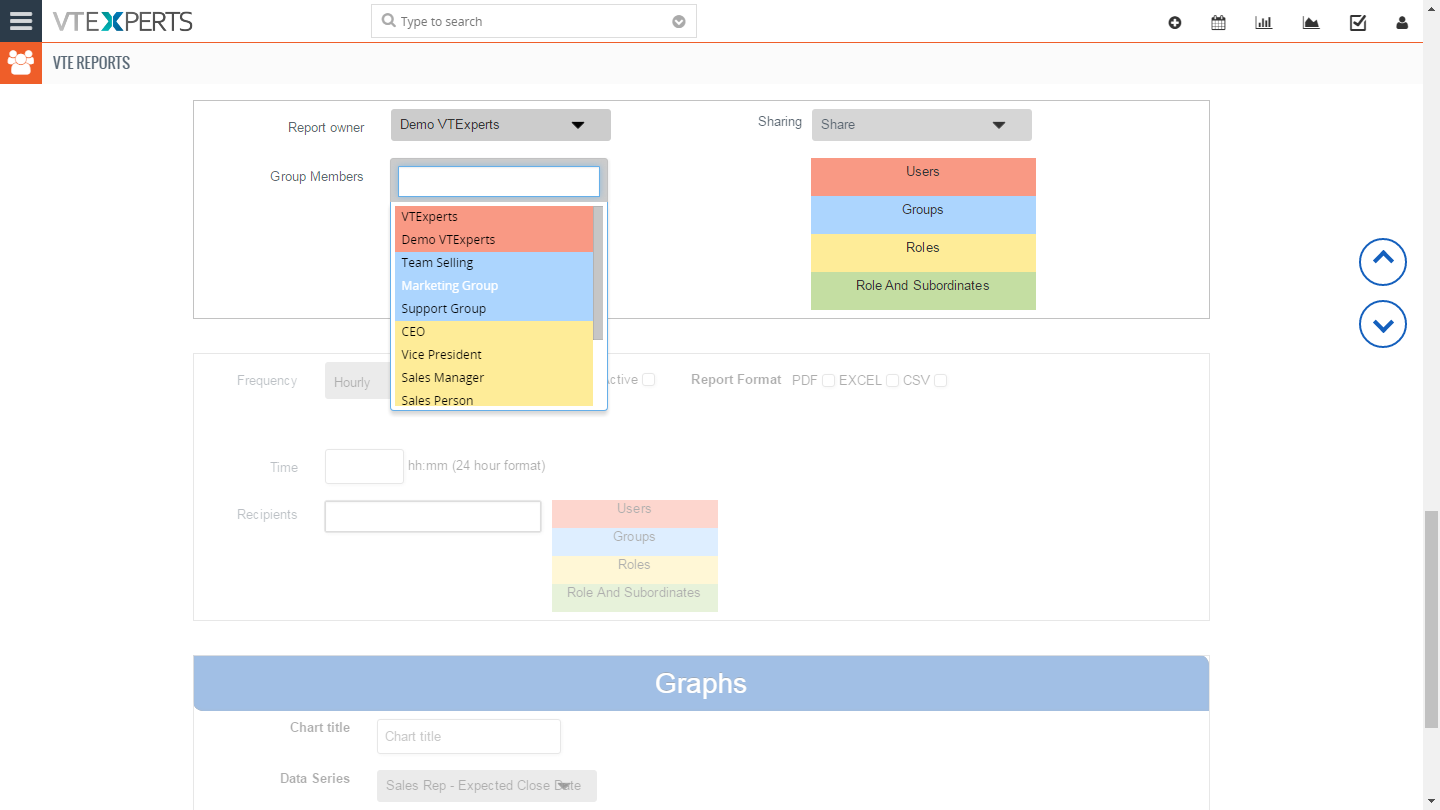Click the Groups legend swatch under Sharing
Viewport: 1440px width, 810px height.
(x=923, y=215)
